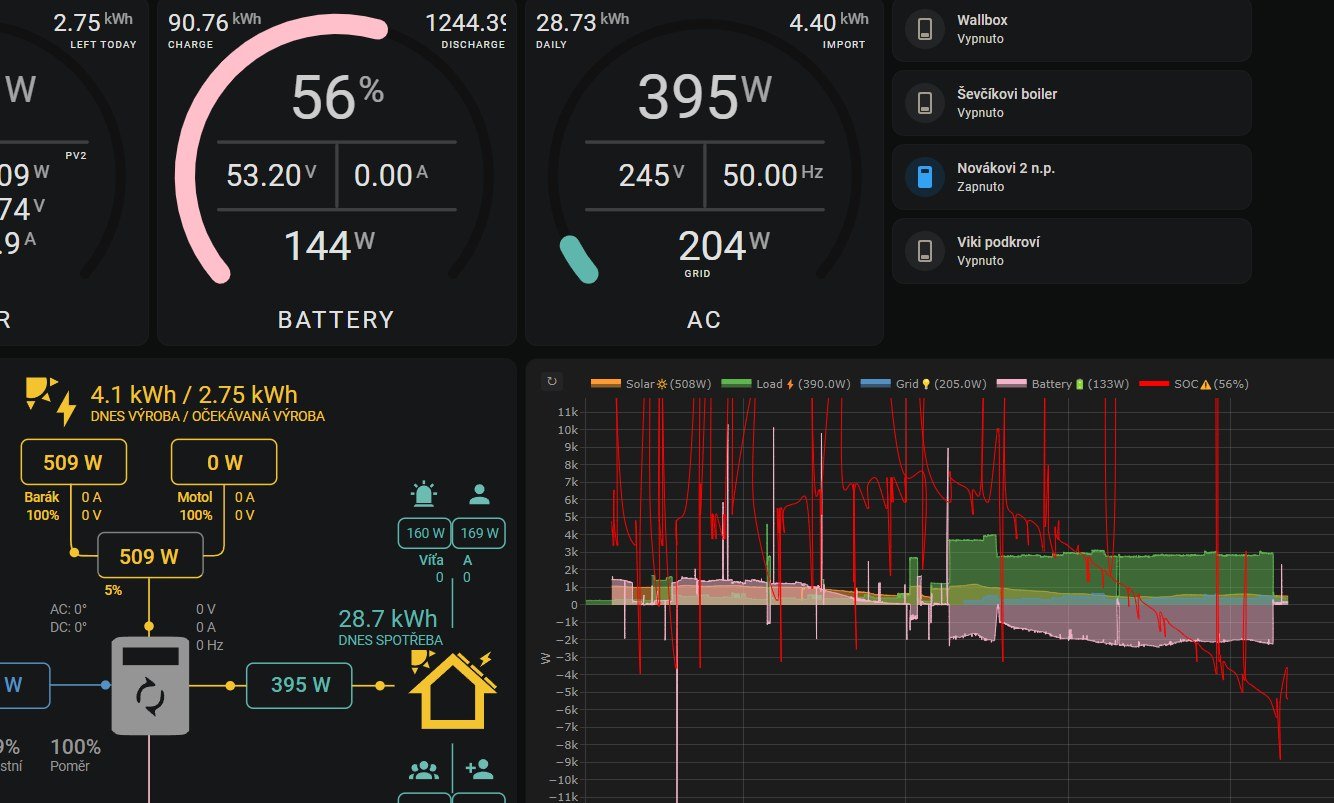Click the alarm siren icon above Víťa
The image size is (1334, 803).
point(425,494)
